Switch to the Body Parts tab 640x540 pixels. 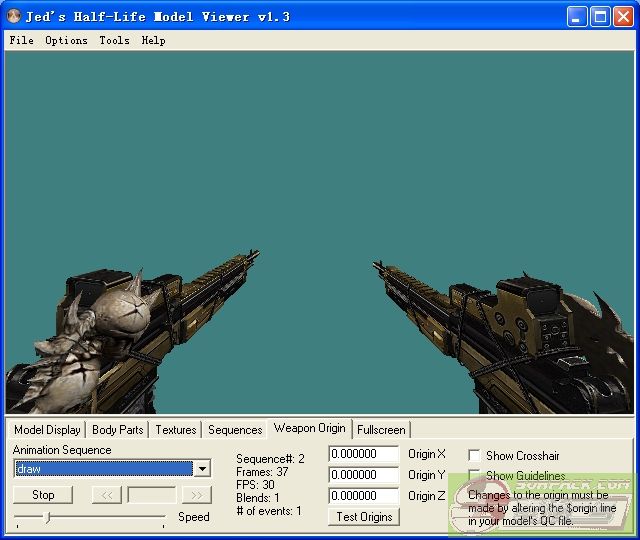pos(117,430)
